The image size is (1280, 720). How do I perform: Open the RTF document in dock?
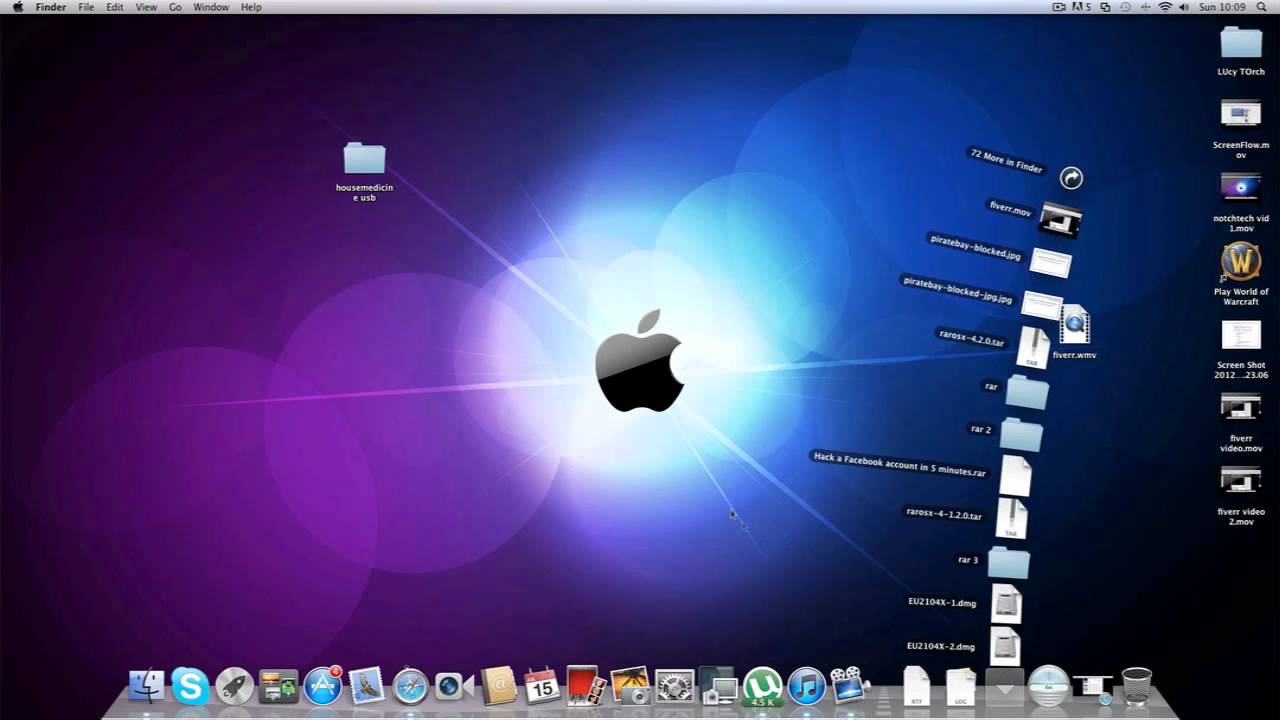pyautogui.click(x=916, y=686)
